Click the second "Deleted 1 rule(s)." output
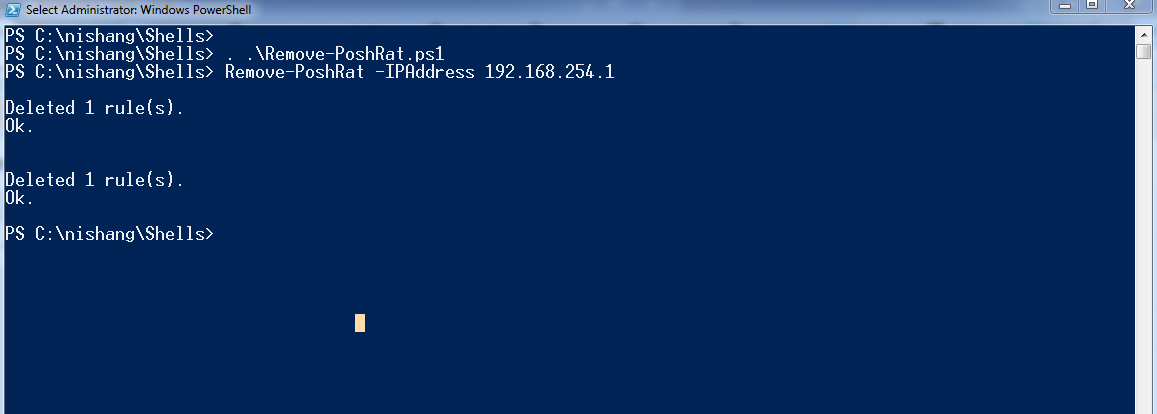Viewport: 1157px width, 414px height. click(x=95, y=180)
